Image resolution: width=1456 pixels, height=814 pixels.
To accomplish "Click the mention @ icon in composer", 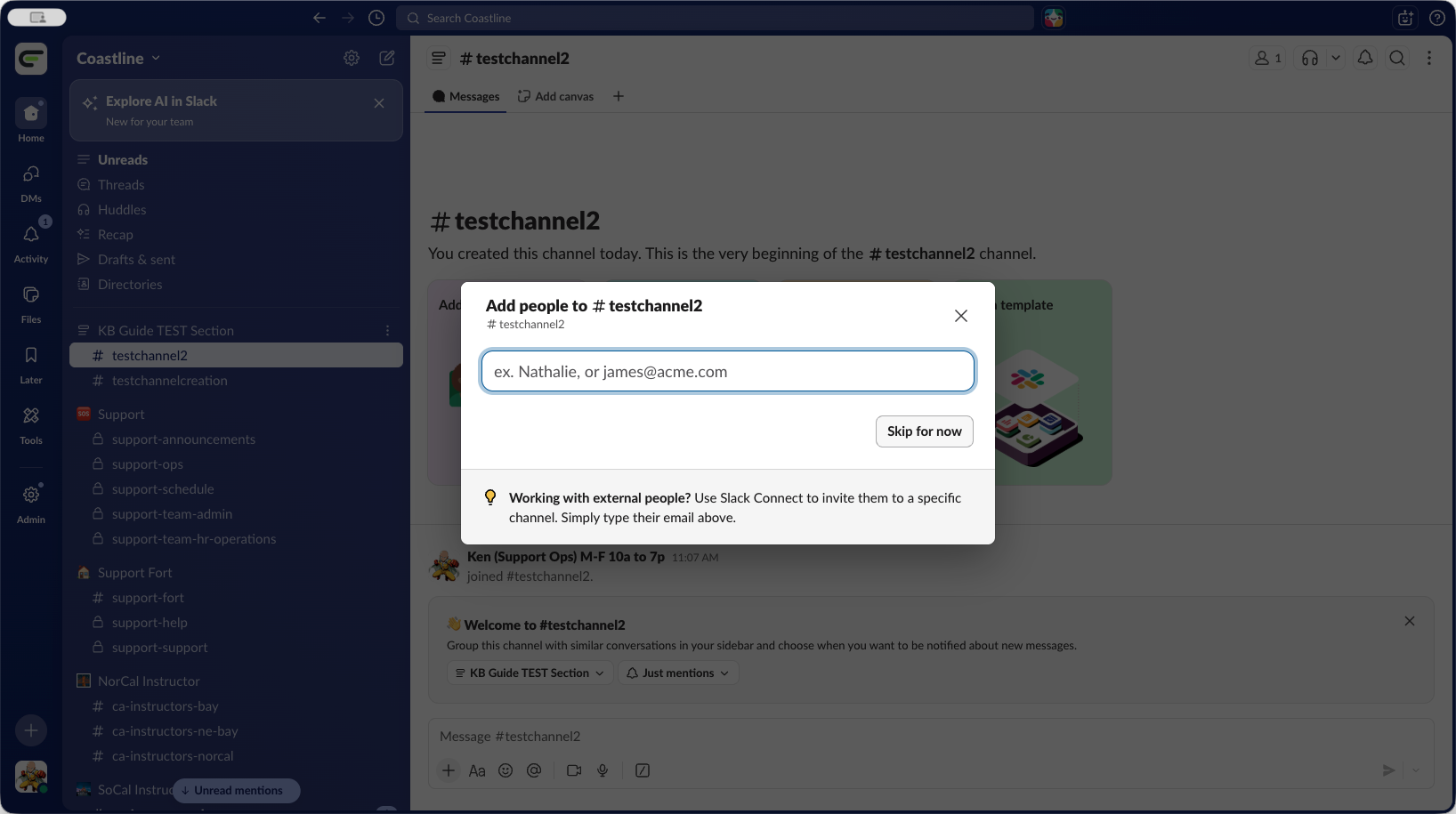I will [534, 770].
